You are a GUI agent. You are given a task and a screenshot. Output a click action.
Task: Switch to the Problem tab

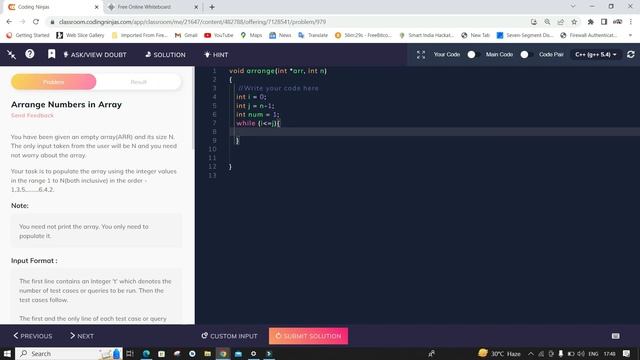pyautogui.click(x=53, y=82)
